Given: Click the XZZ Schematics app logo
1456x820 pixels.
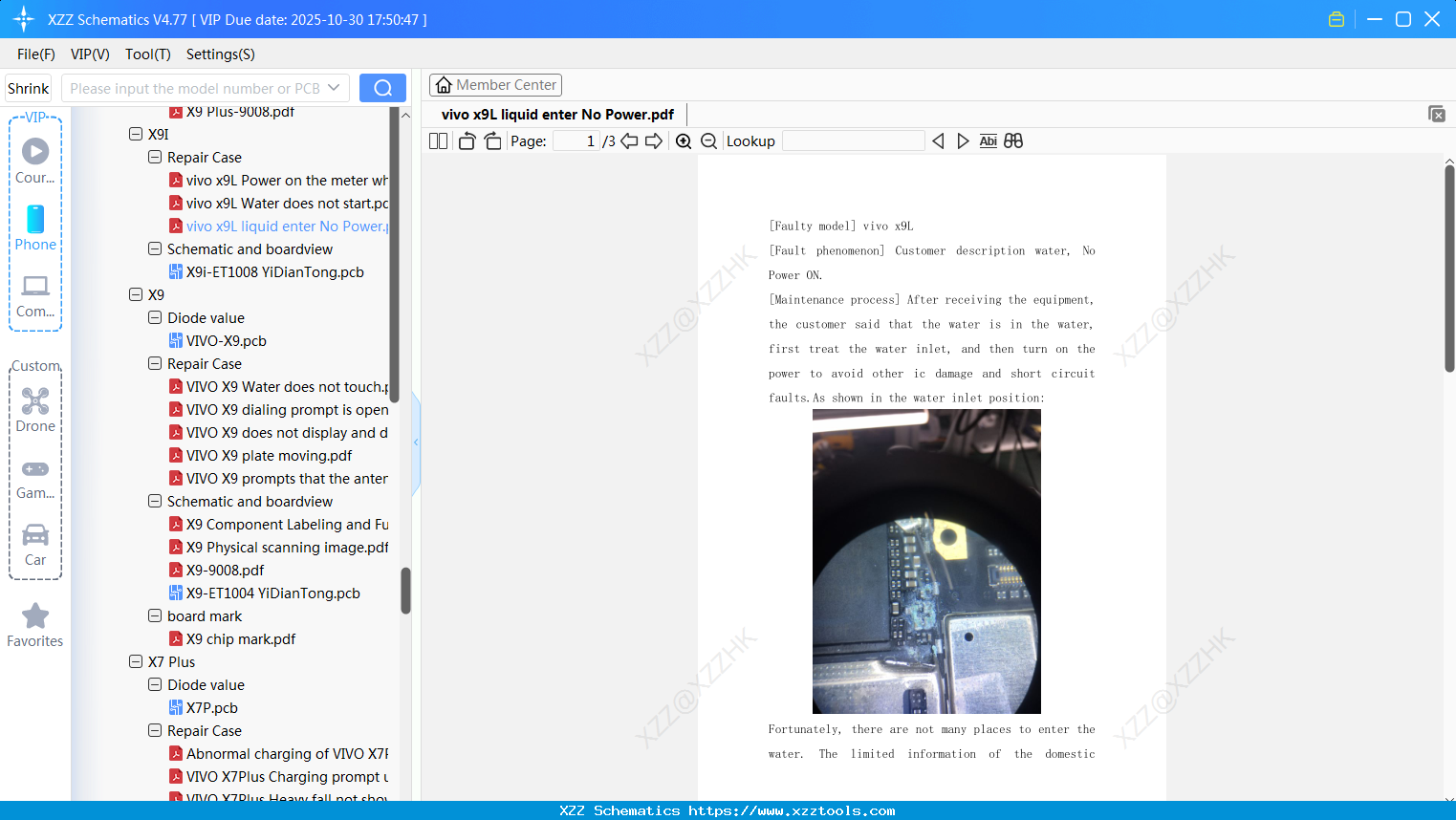Looking at the screenshot, I should [x=24, y=19].
